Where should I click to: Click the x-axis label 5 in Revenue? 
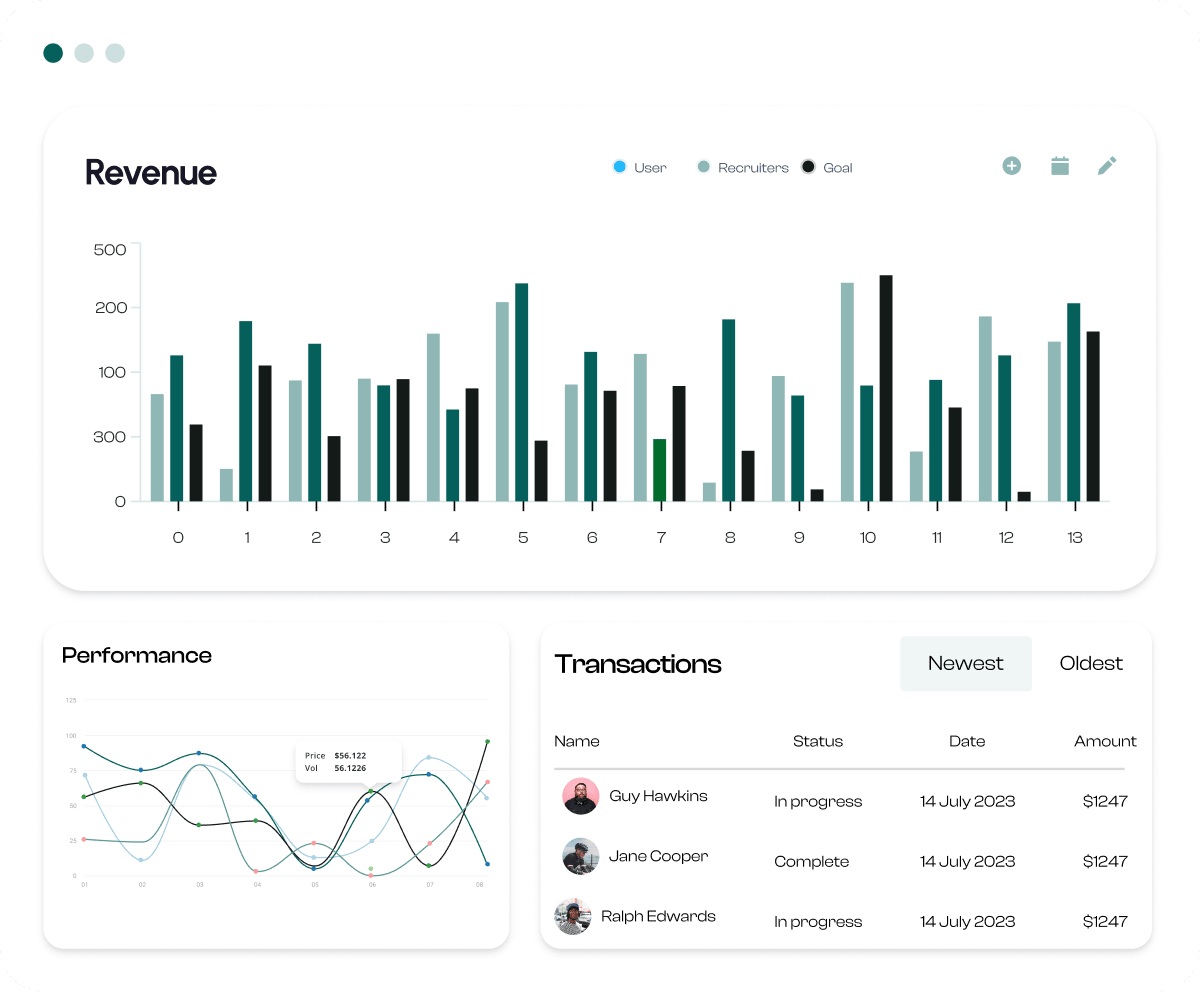point(523,538)
